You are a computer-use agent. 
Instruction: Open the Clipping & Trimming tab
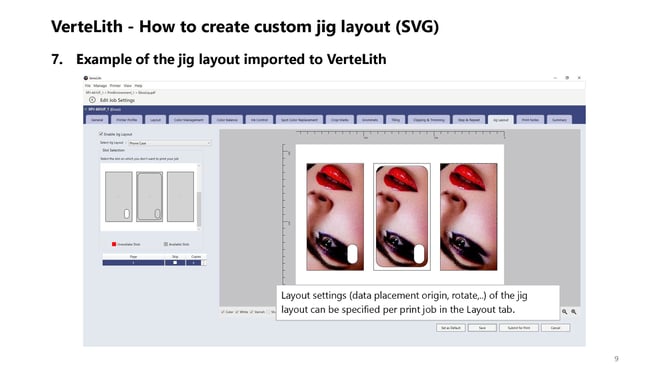click(429, 120)
